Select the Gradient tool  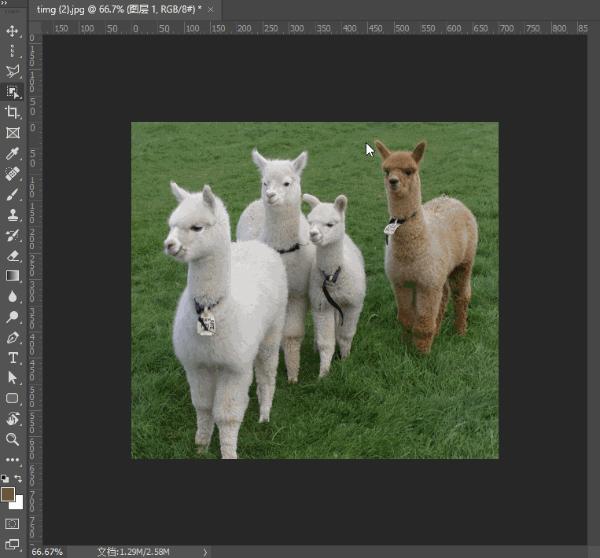[x=12, y=276]
